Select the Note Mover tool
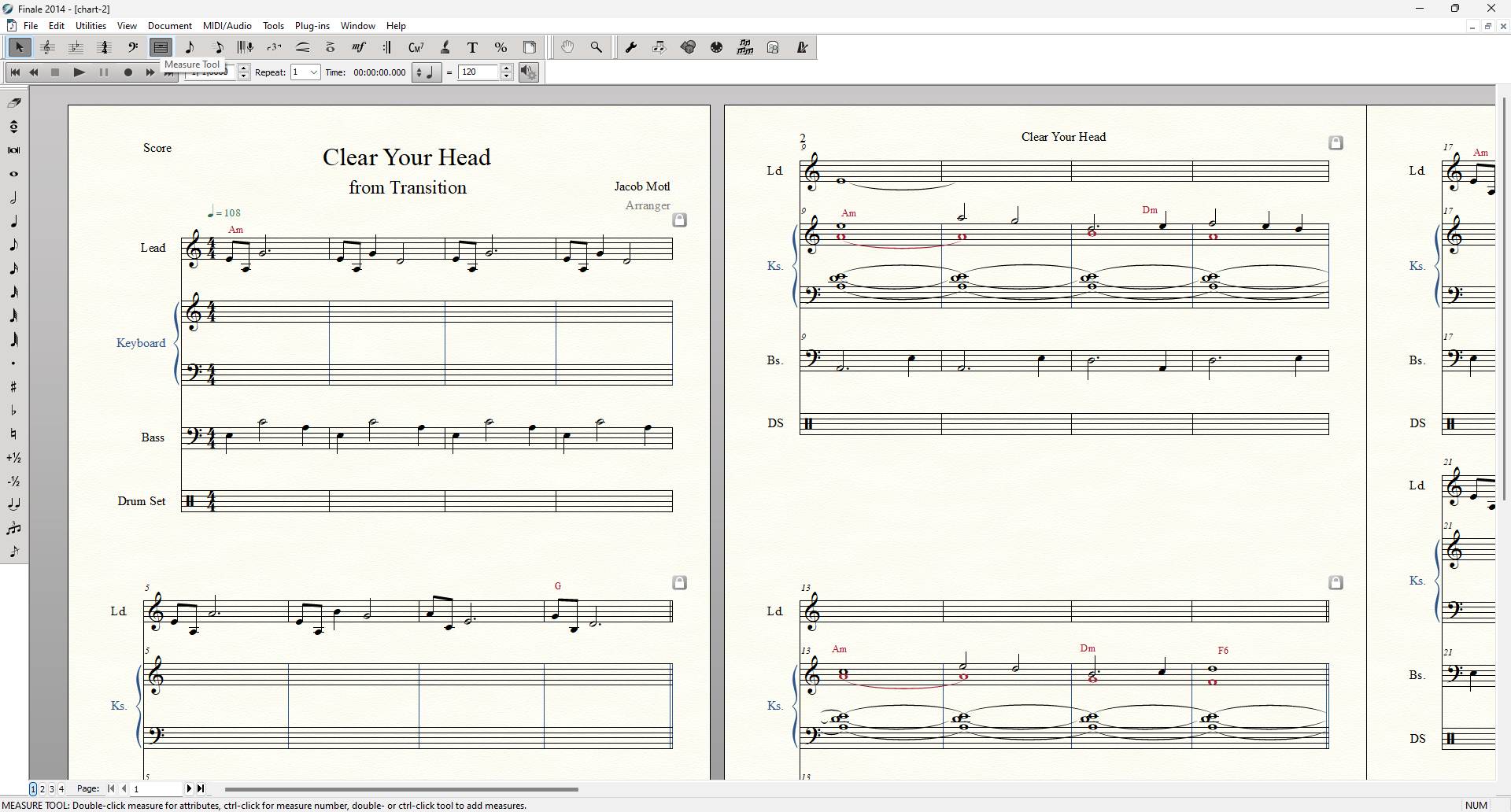Viewport: 1511px width, 812px height. point(659,48)
